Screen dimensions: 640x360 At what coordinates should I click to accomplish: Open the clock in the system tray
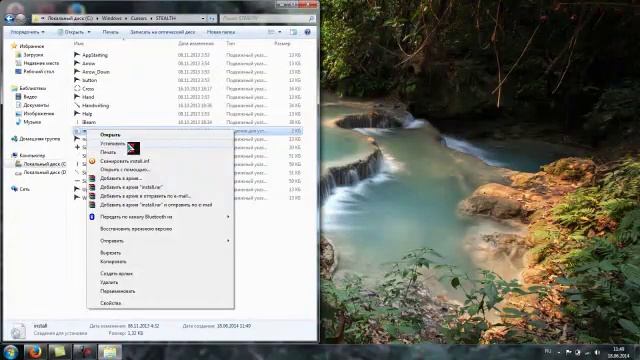(x=619, y=352)
